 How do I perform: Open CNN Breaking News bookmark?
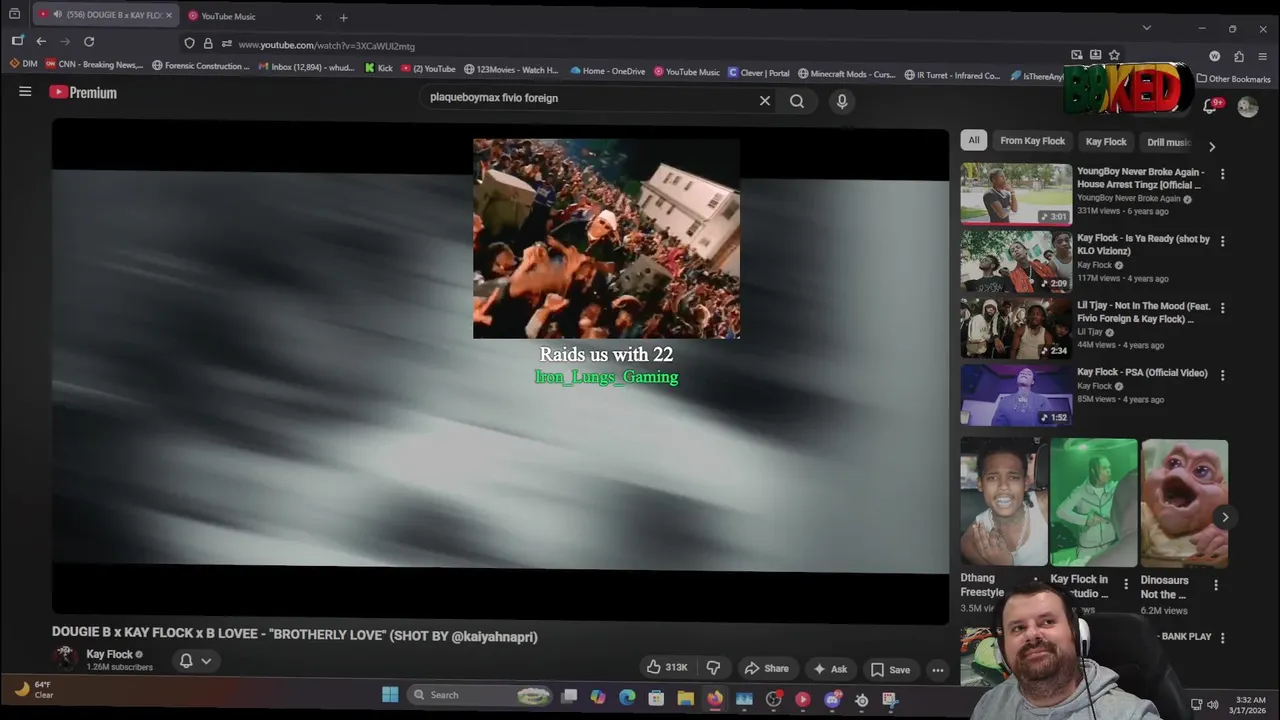[95, 65]
